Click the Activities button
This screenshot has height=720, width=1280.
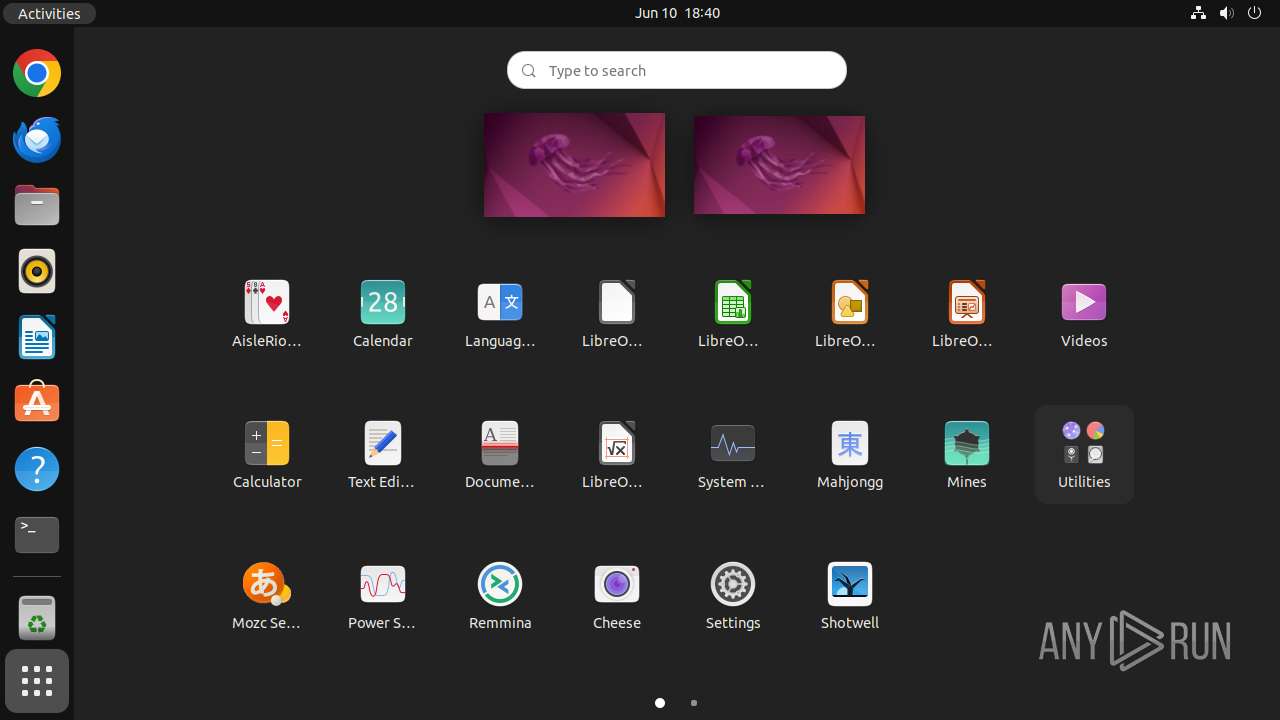(x=49, y=13)
